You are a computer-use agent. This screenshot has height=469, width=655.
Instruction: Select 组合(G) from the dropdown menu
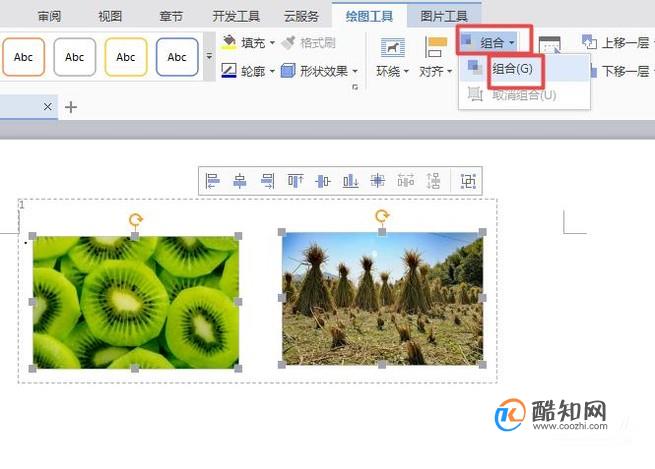pos(525,68)
